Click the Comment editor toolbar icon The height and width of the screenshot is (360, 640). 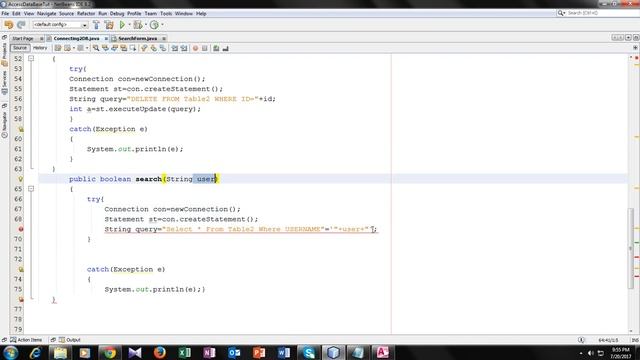(216, 48)
